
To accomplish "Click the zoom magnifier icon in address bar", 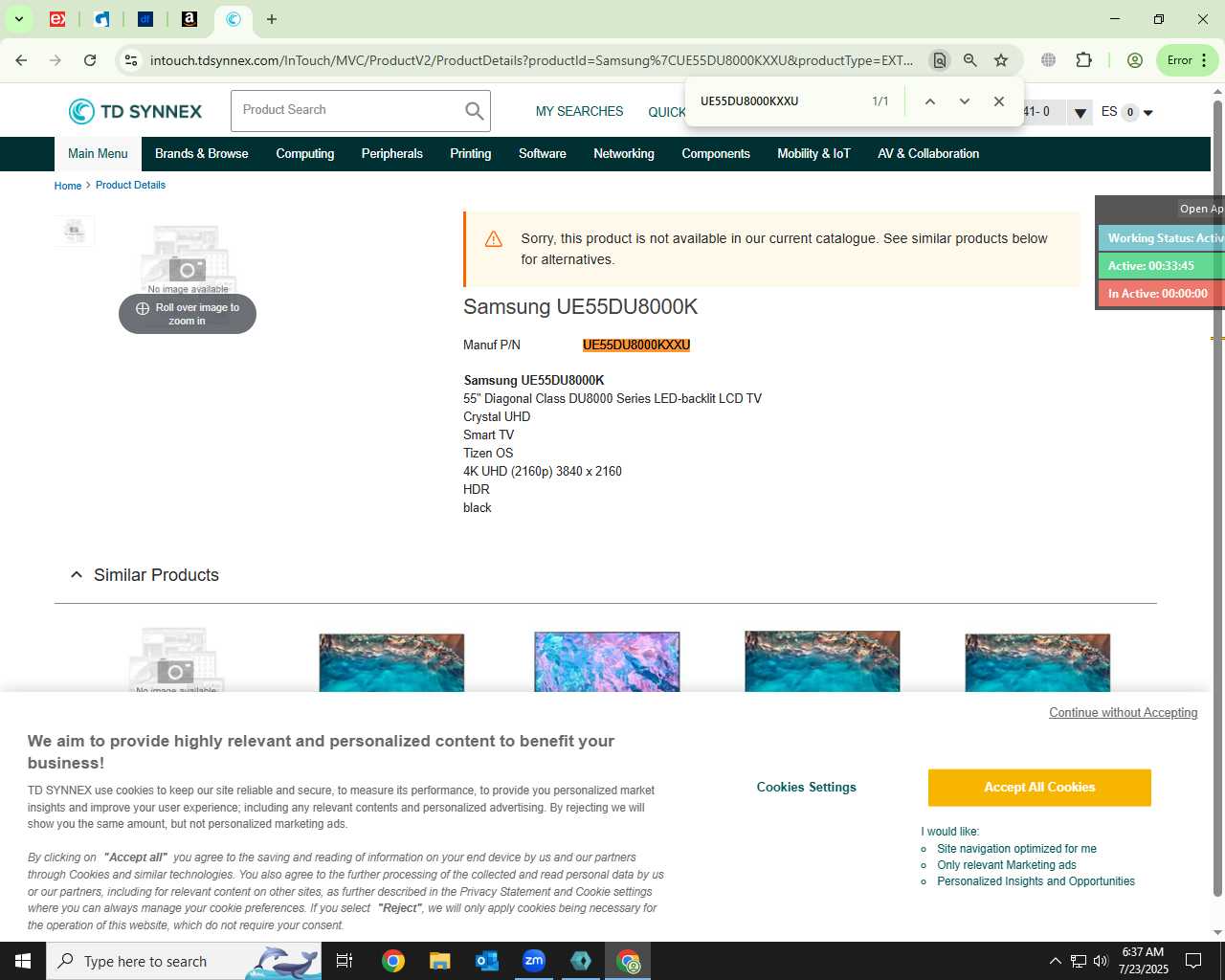I will [970, 60].
